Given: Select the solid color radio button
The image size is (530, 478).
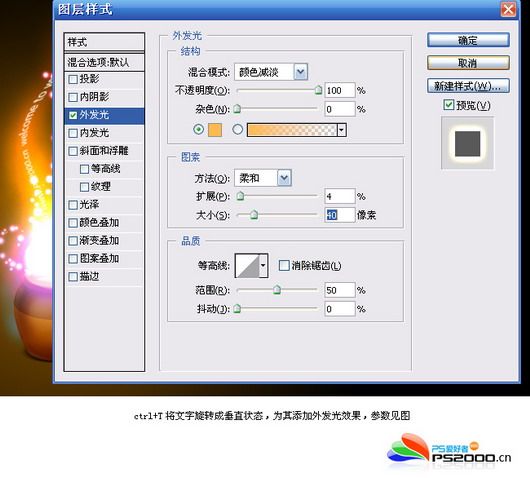Looking at the screenshot, I should coord(198,129).
